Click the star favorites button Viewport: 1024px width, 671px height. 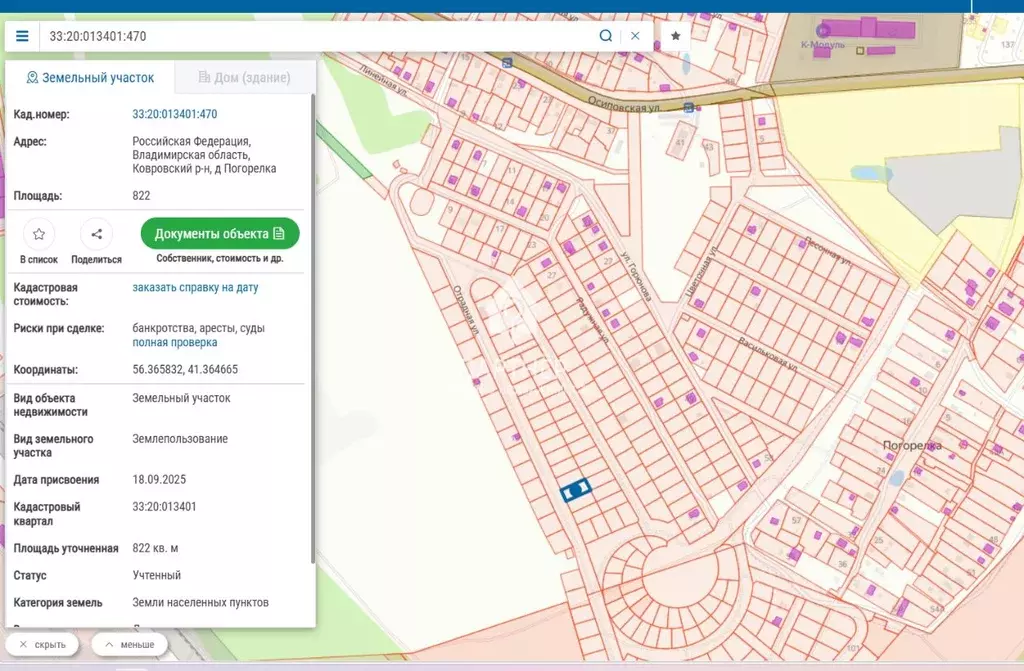click(x=676, y=36)
